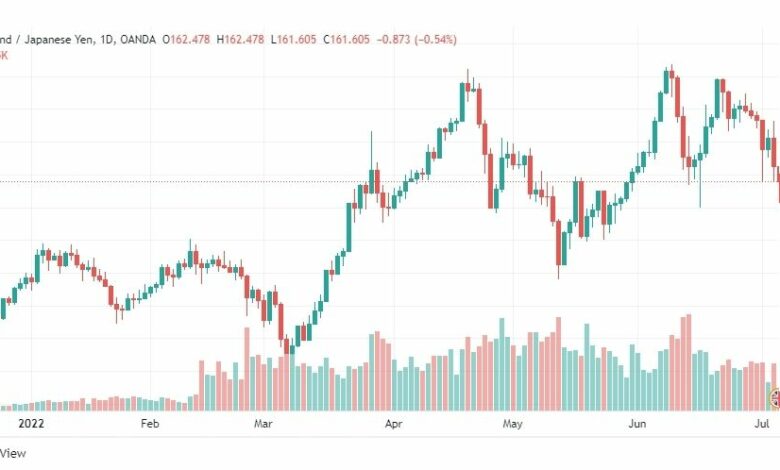Click the Mar label on the time axis
Image resolution: width=780 pixels, height=470 pixels.
coord(263,424)
